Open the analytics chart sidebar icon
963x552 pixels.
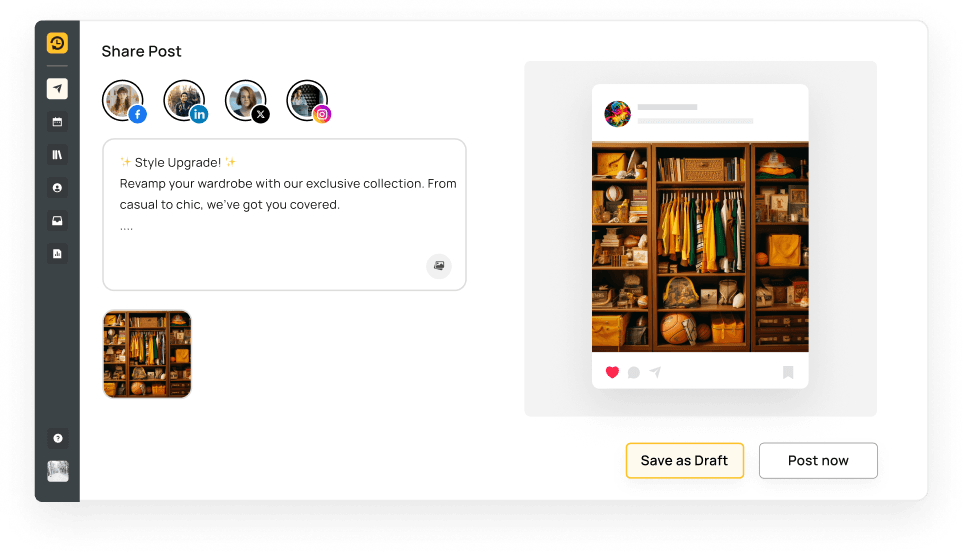click(x=57, y=254)
